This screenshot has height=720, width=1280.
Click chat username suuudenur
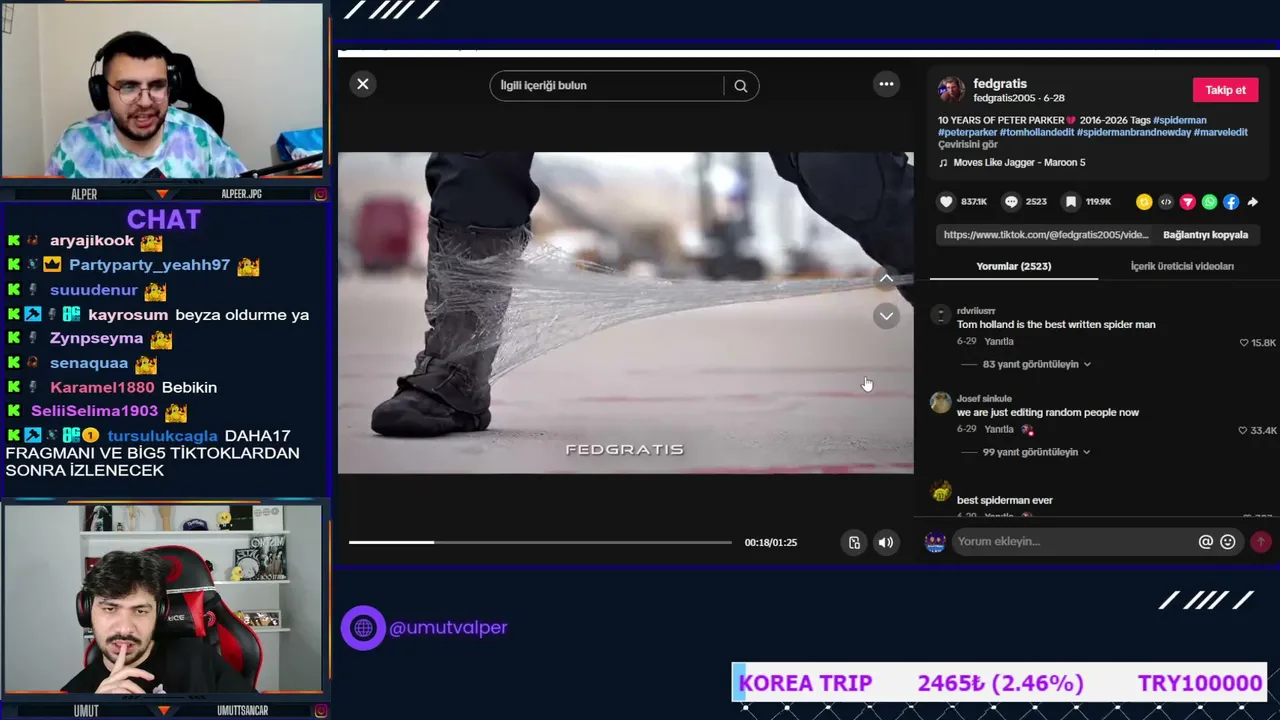[94, 290]
